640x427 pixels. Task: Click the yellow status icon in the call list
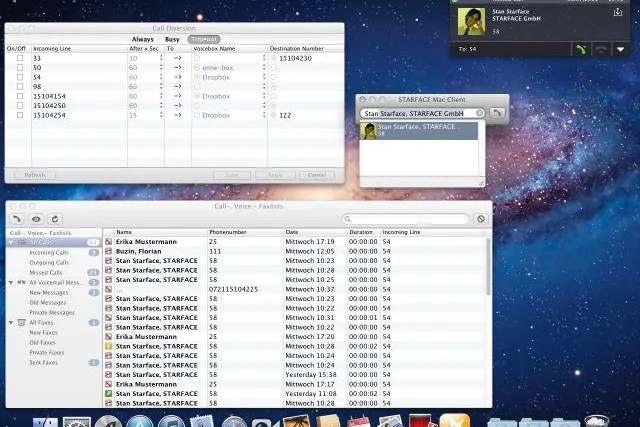(108, 346)
